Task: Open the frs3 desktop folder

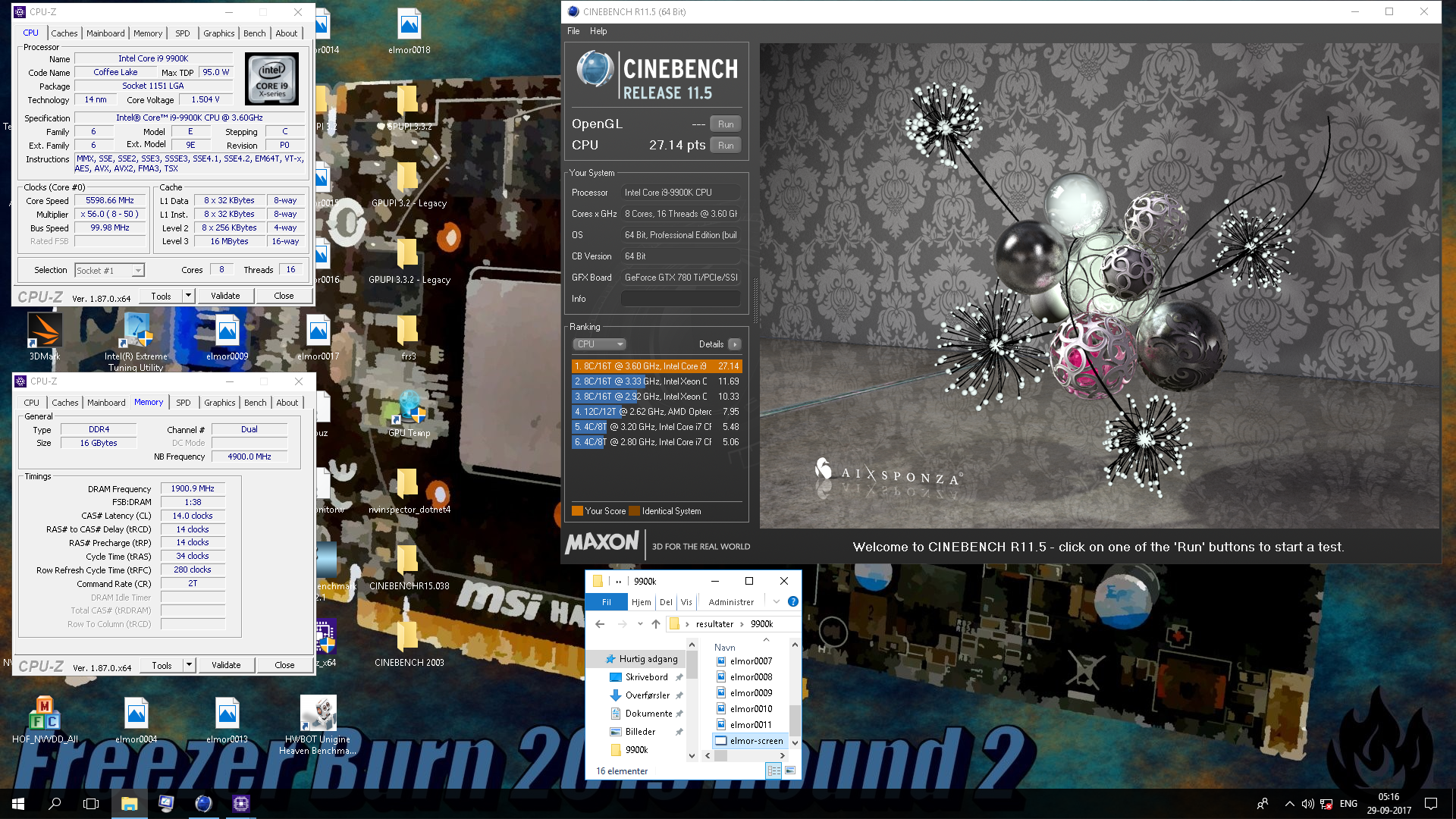Action: (x=409, y=337)
